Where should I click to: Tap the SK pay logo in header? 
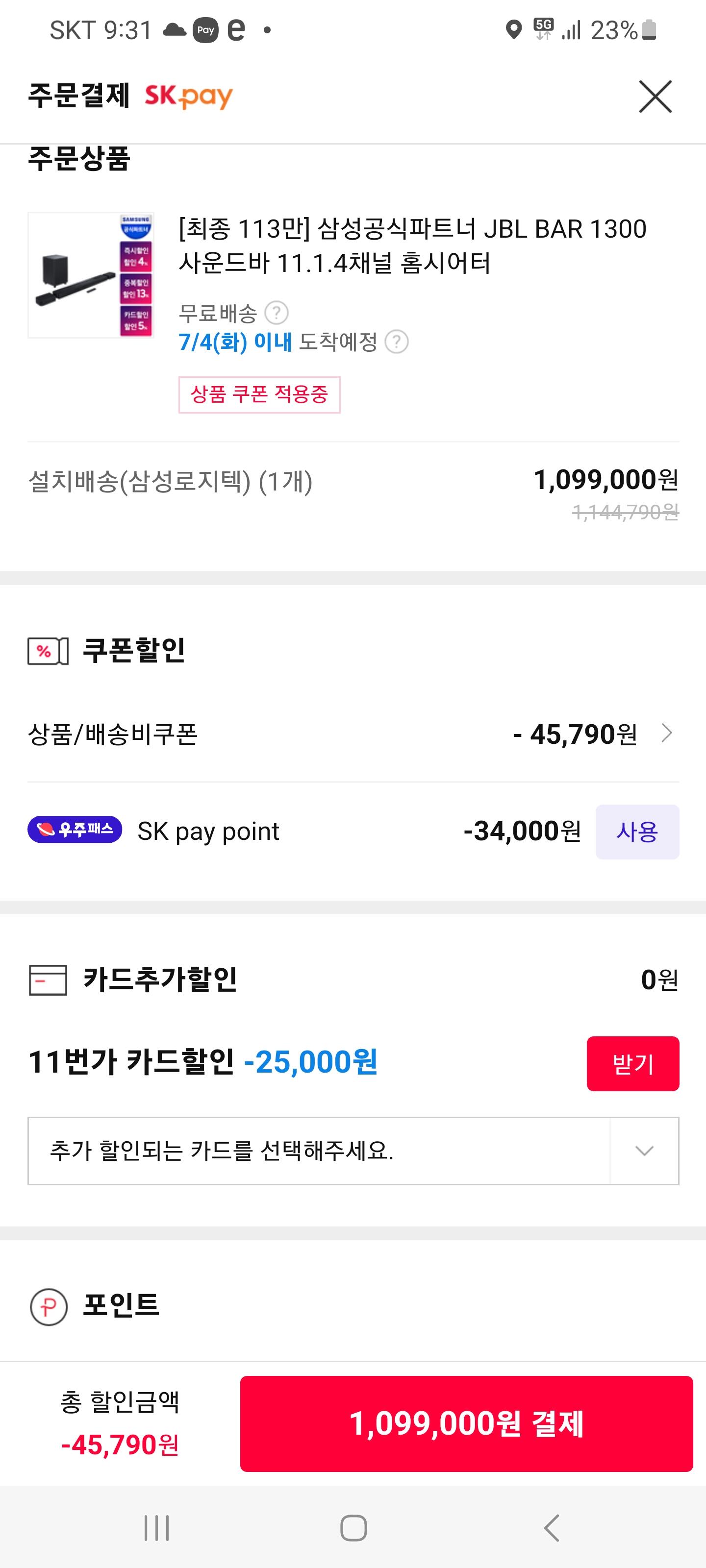click(189, 96)
